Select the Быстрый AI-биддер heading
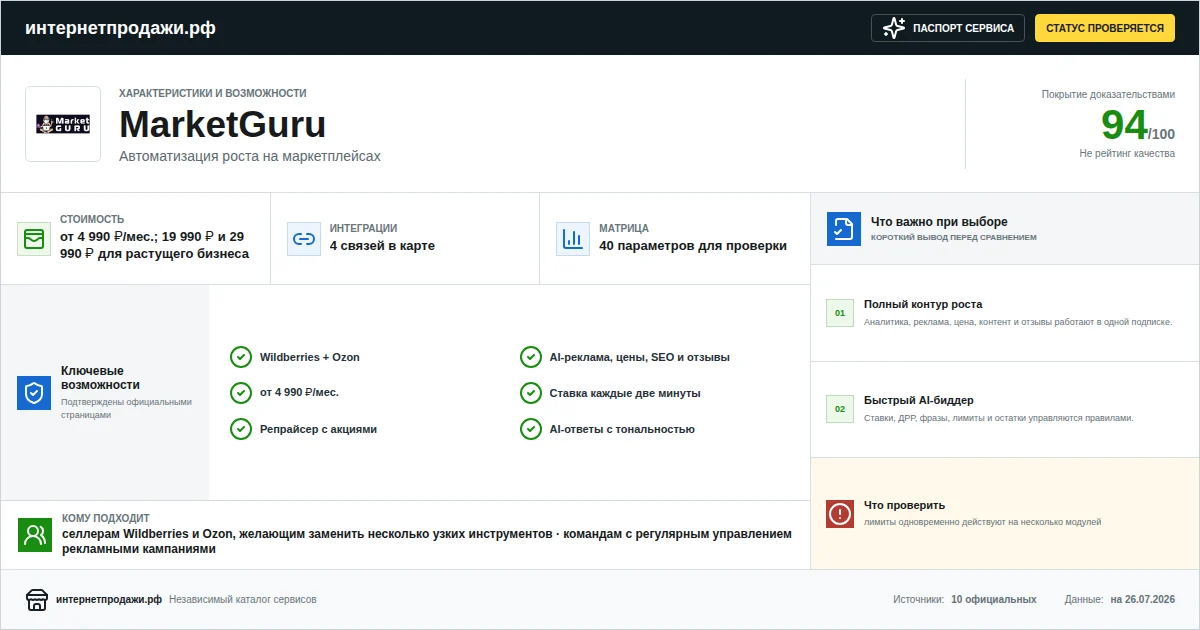 918,400
